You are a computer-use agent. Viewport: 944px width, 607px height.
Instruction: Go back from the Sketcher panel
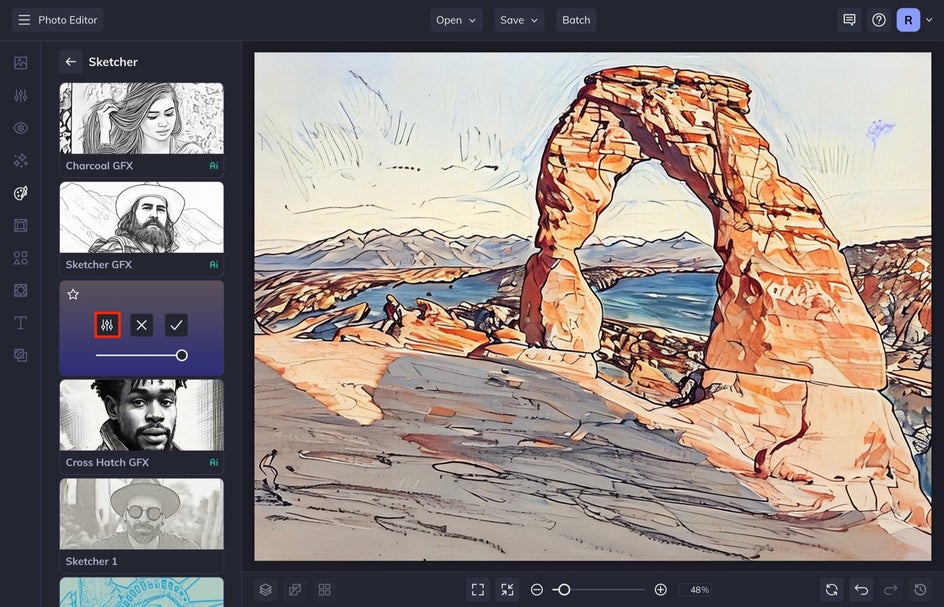point(70,61)
